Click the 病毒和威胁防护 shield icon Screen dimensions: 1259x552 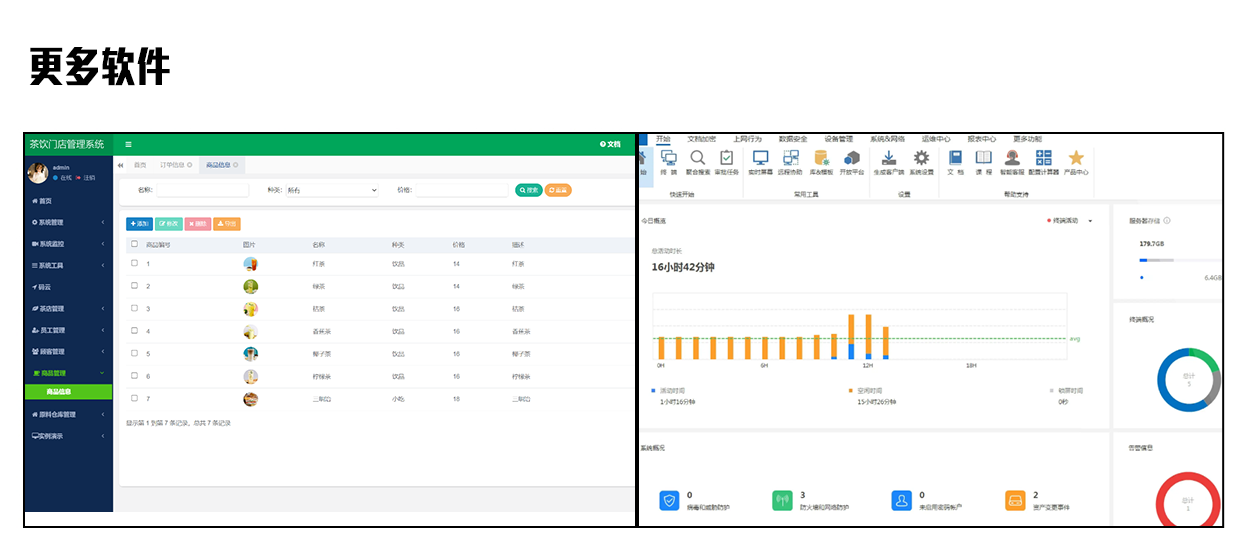tap(669, 499)
